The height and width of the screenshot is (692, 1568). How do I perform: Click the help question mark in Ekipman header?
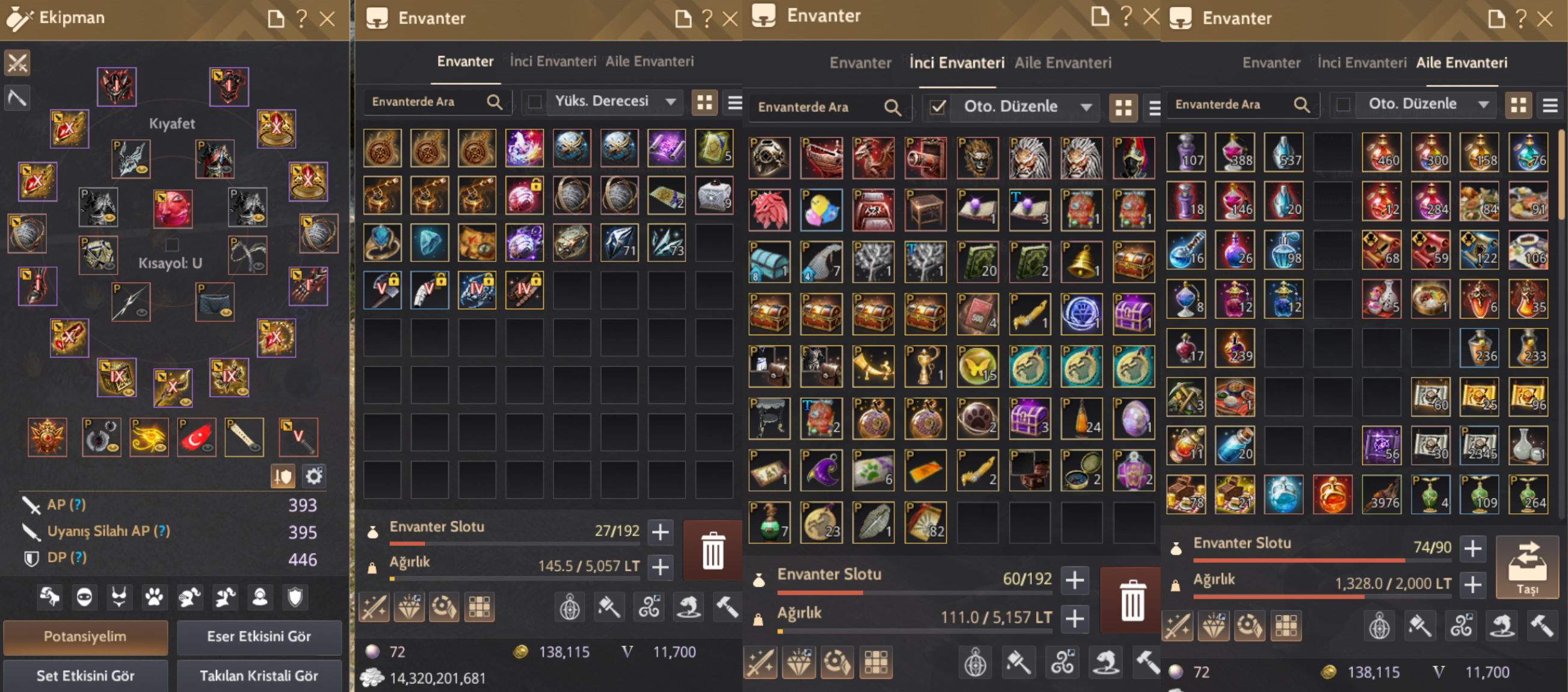tap(301, 18)
